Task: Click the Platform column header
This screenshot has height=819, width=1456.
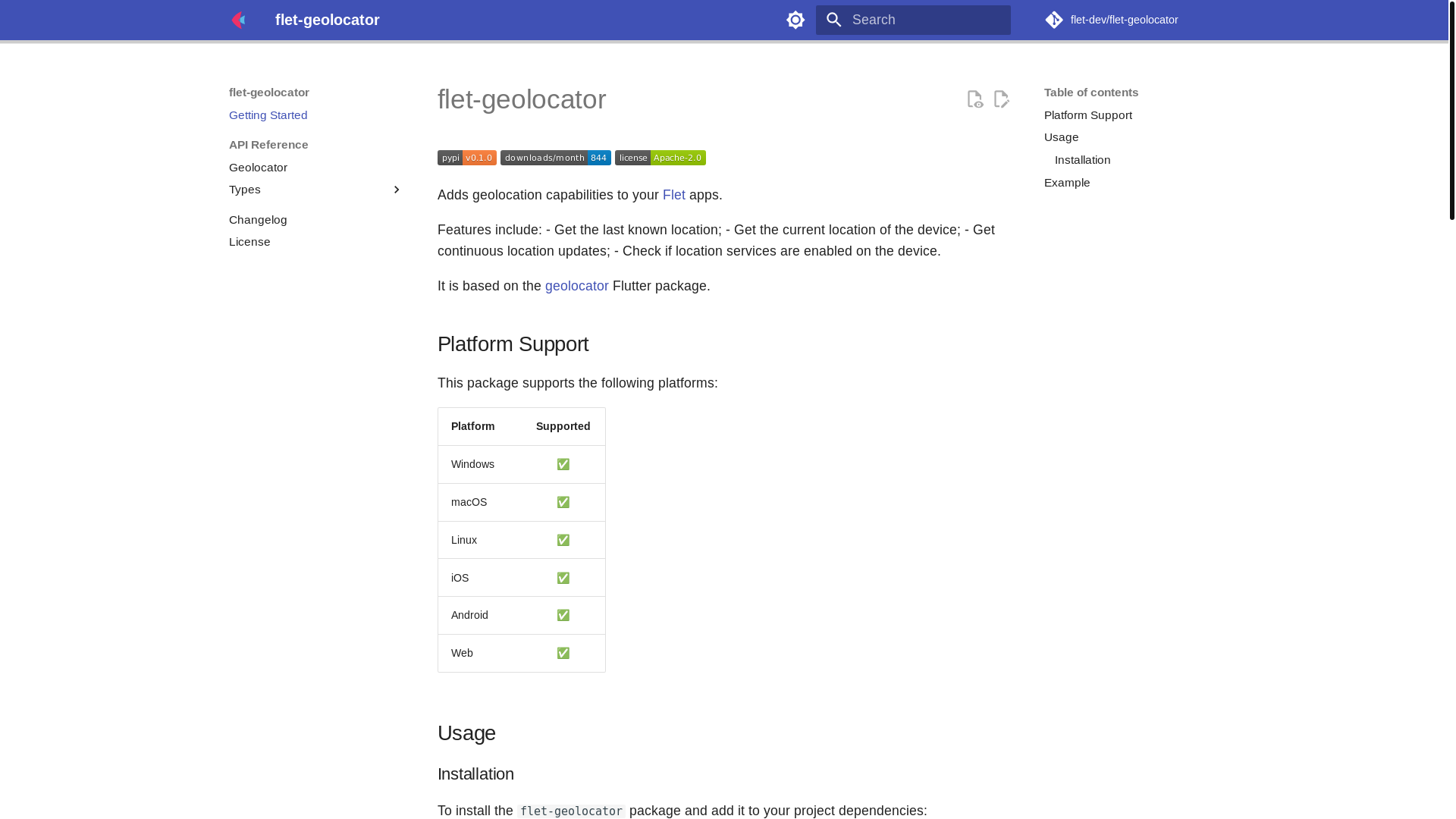Action: 473,426
